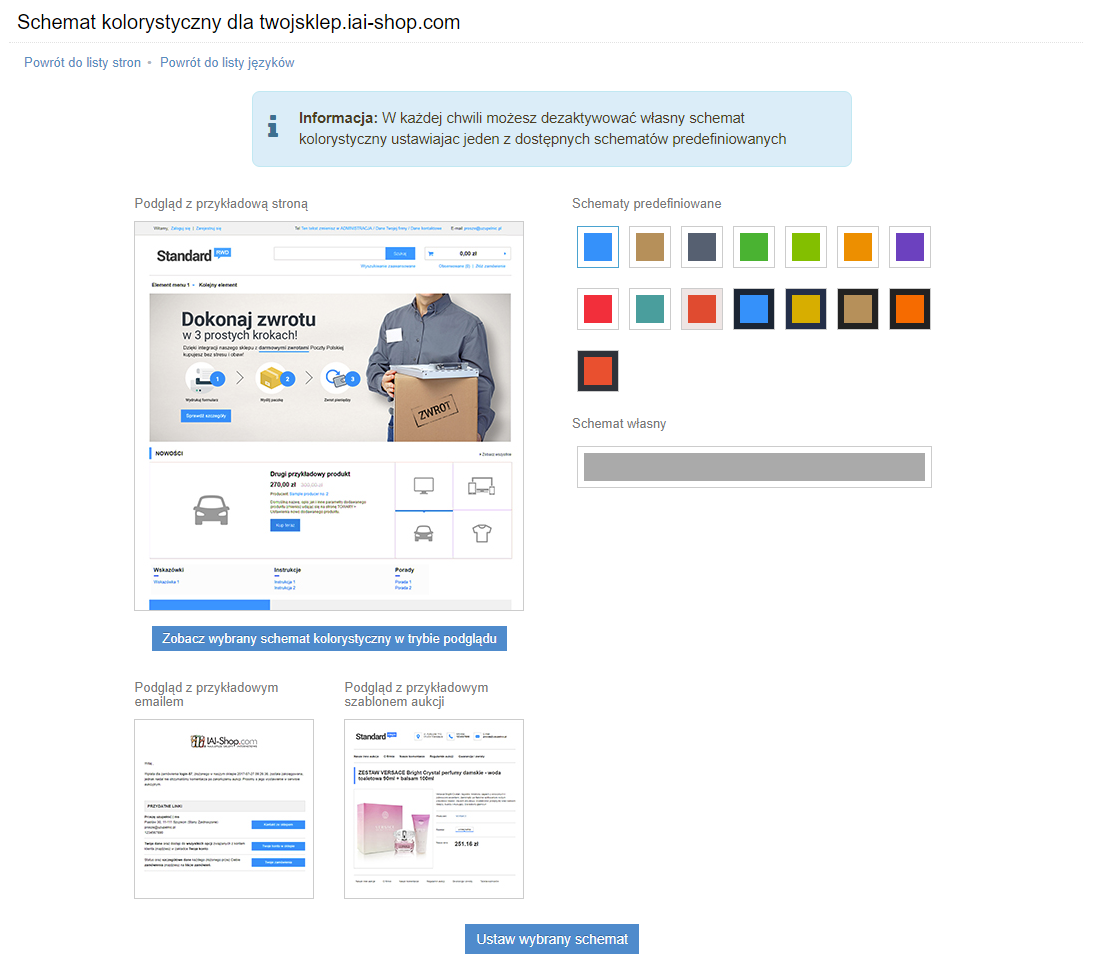1096x974 pixels.
Task: Click Zobacz wybrany schemat kolorystyczny button
Action: click(329, 638)
